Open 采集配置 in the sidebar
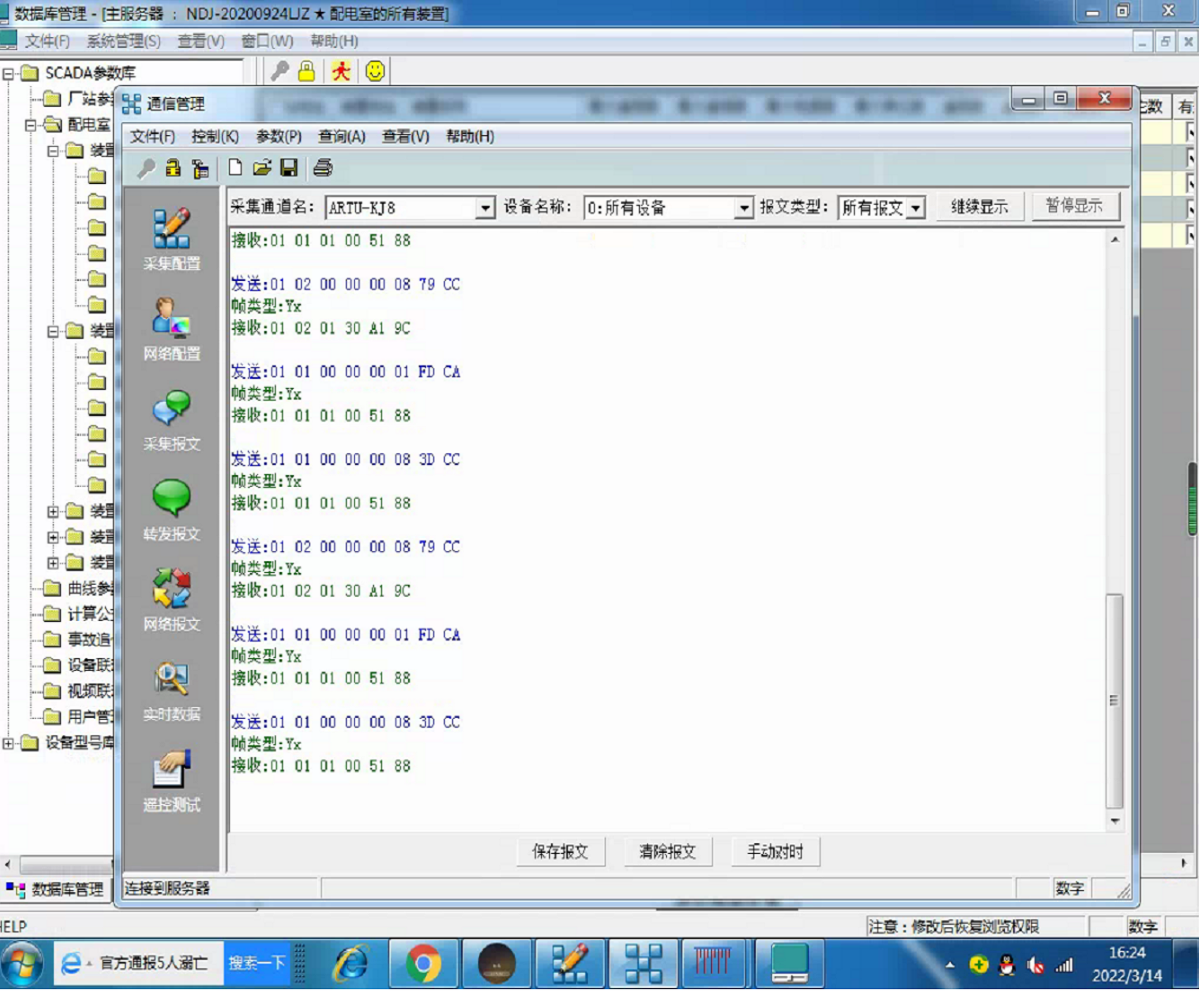 (x=171, y=239)
